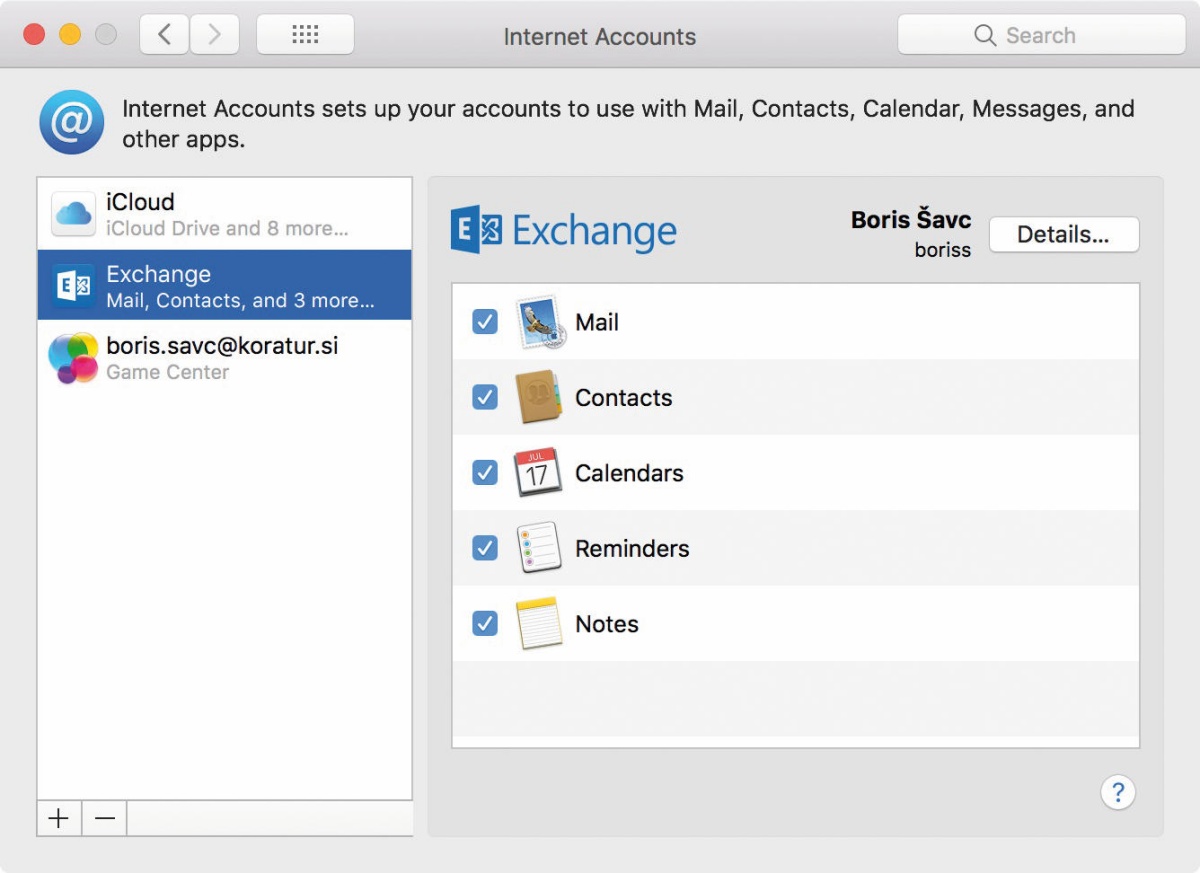Click the Notes service label
Viewport: 1200px width, 873px height.
tap(607, 624)
